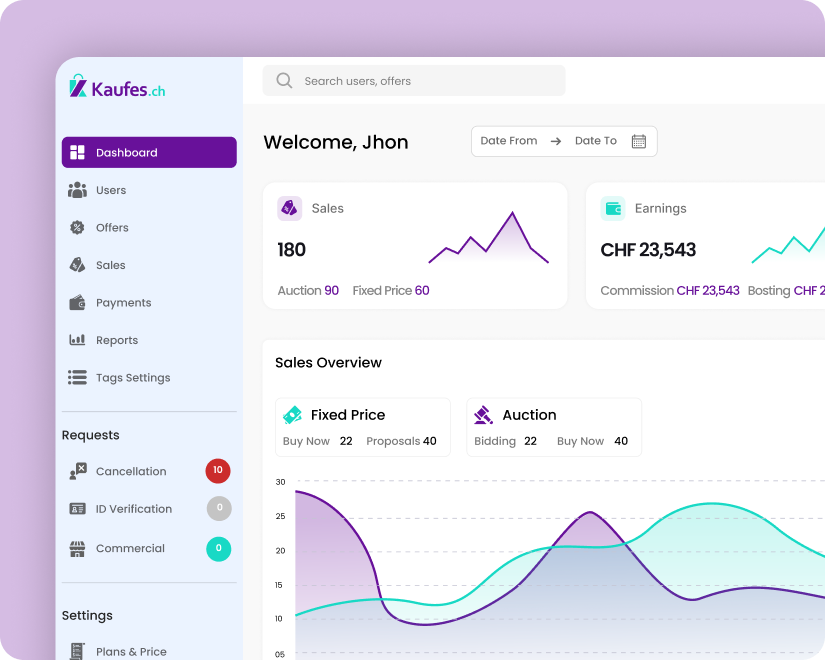Click the Dashboard grid icon

coord(77,152)
